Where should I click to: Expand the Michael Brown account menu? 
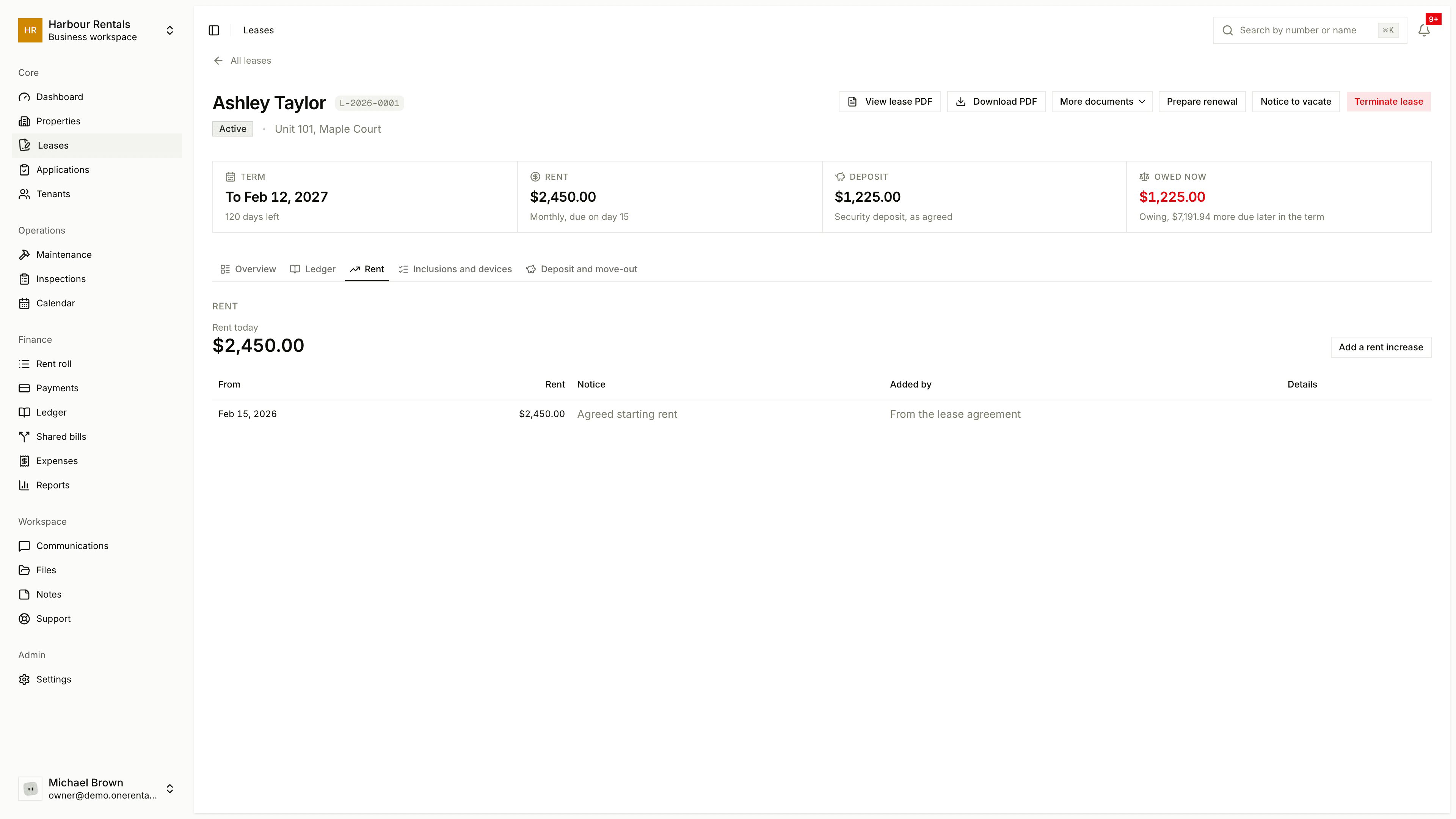pos(169,789)
